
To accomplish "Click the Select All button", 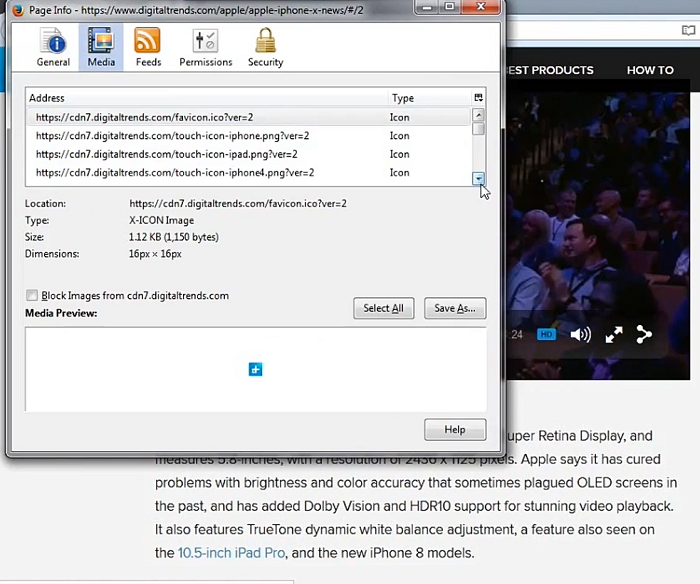I will [x=383, y=308].
